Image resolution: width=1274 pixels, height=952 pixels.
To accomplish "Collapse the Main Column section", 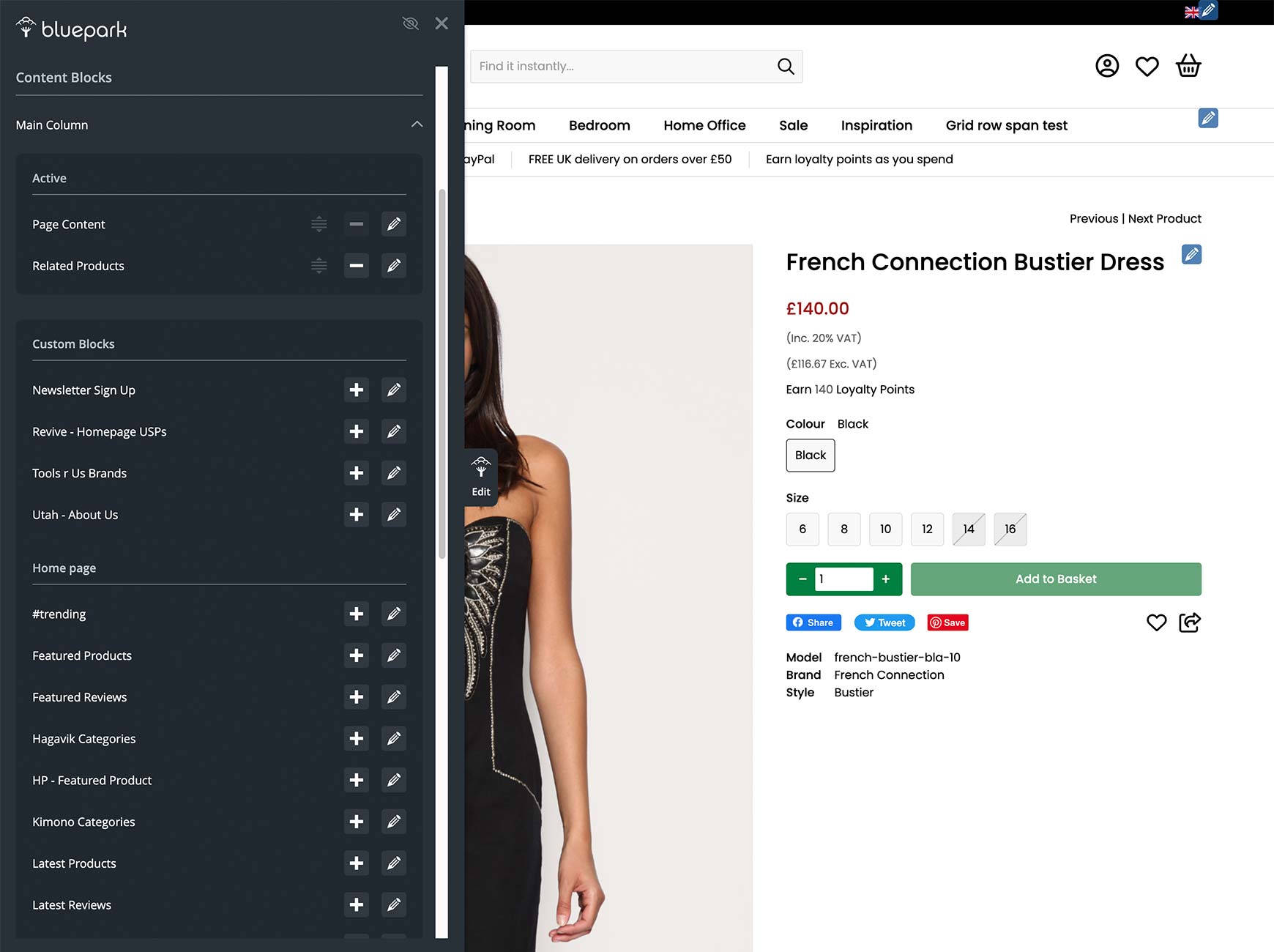I will pyautogui.click(x=417, y=124).
